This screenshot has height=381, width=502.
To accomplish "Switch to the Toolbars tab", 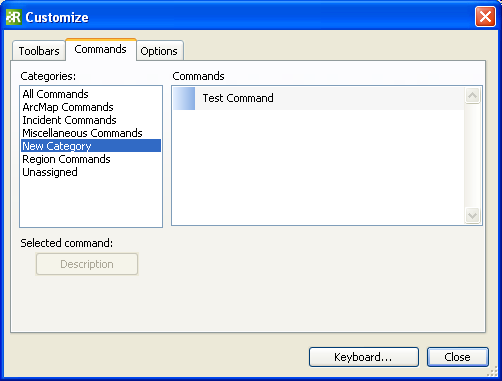I will [39, 51].
